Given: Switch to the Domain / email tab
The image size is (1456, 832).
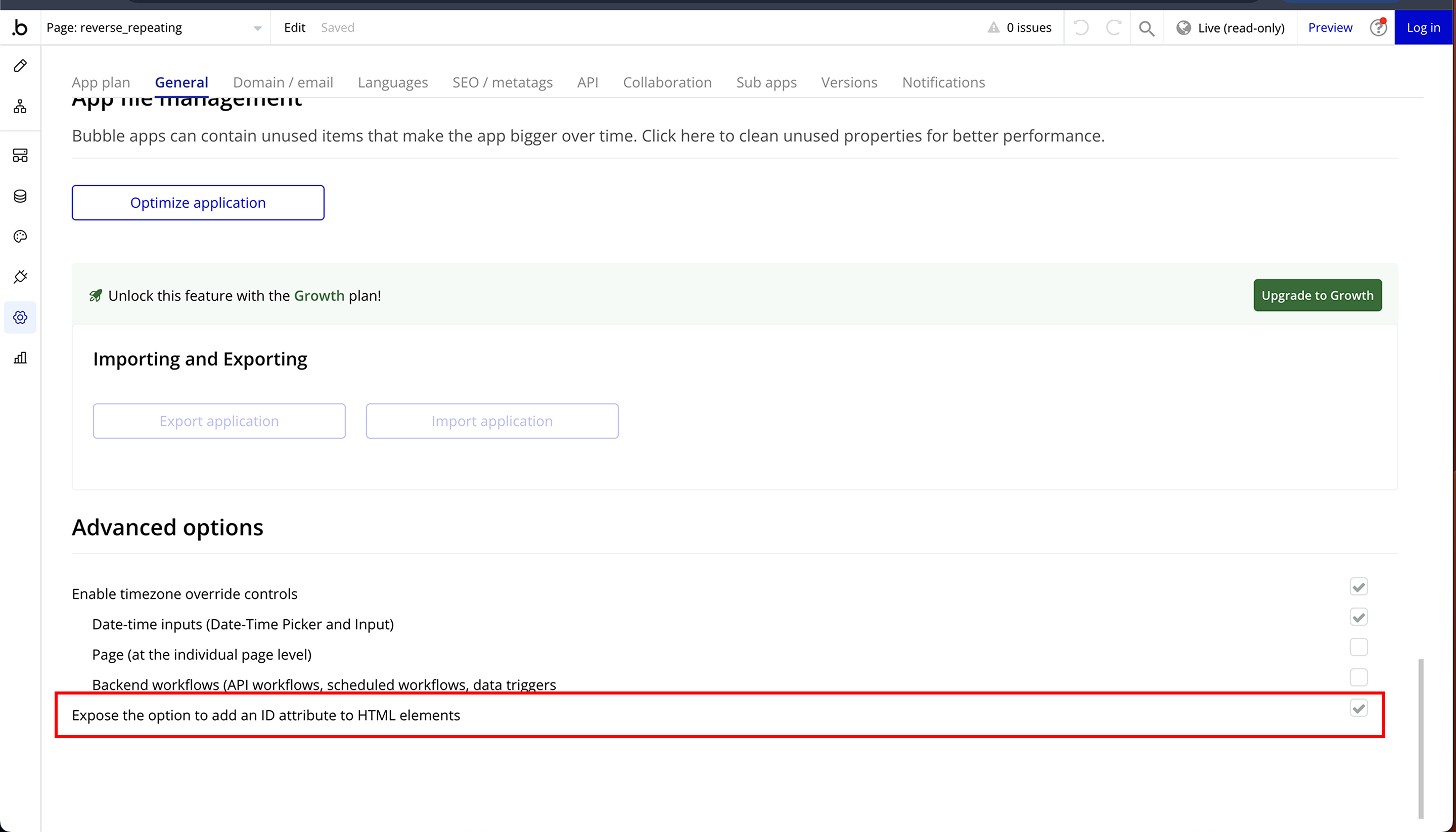Looking at the screenshot, I should pos(283,82).
